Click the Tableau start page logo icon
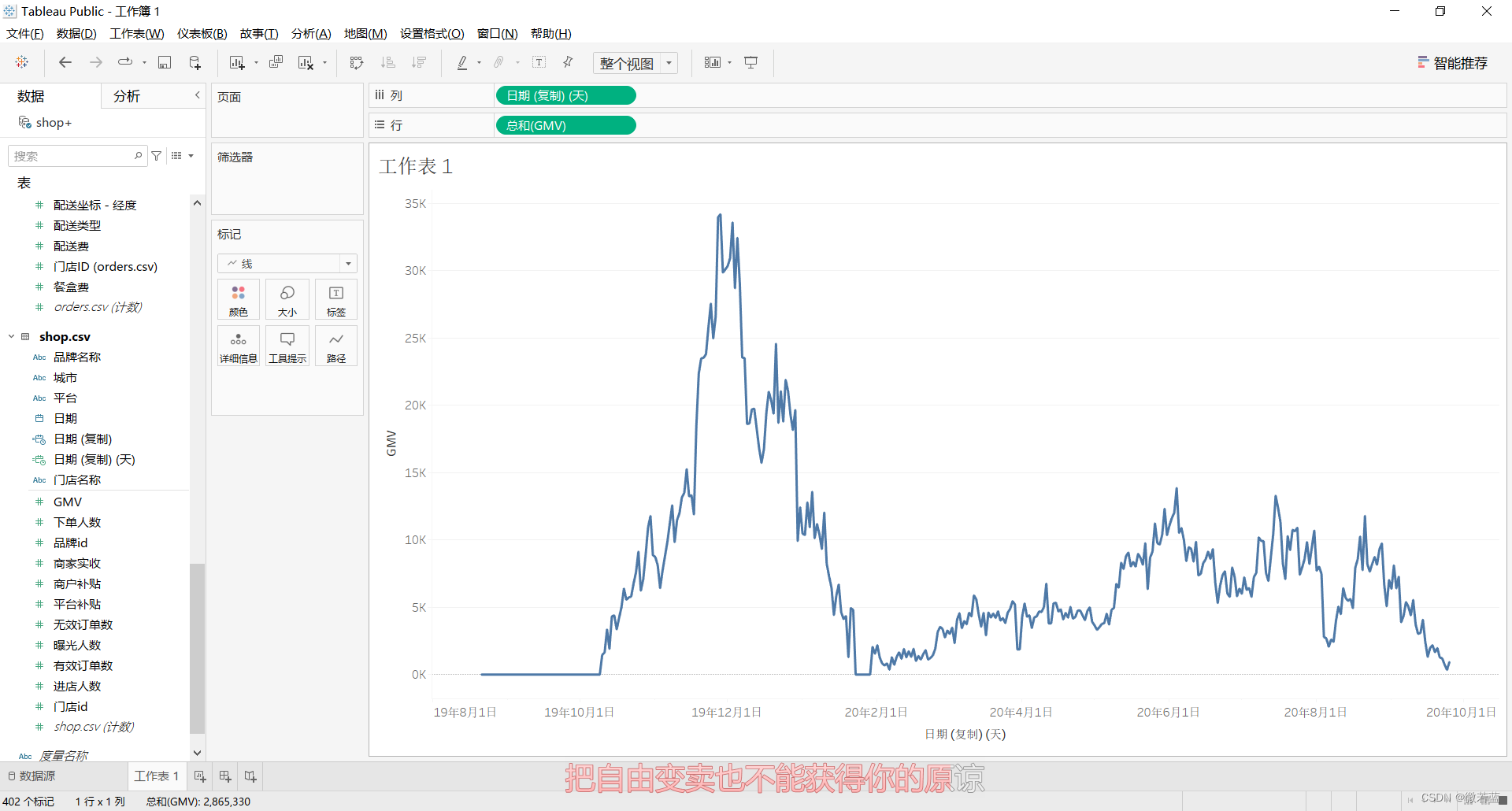Viewport: 1512px width, 811px height. [22, 62]
